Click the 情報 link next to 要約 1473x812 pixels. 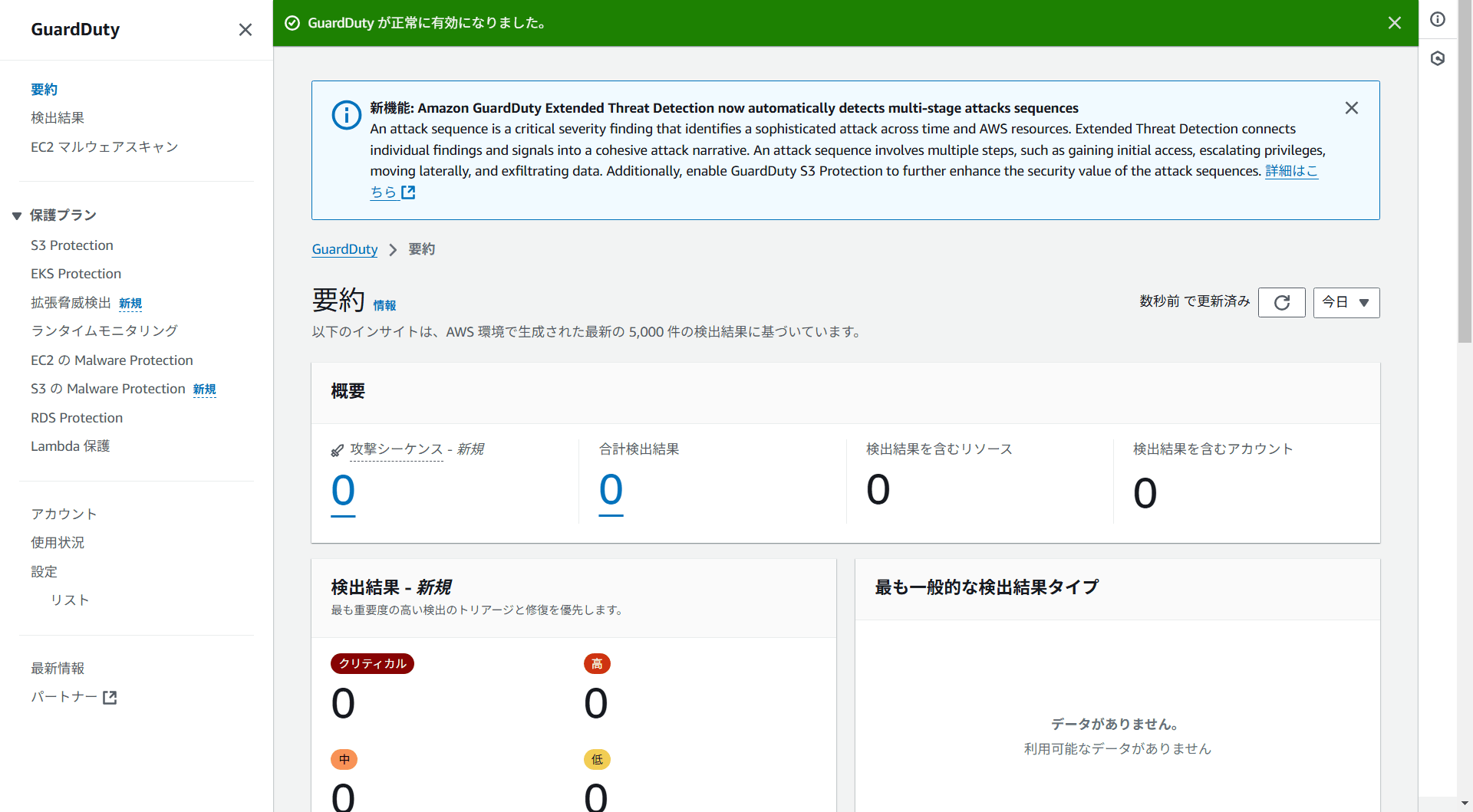point(384,305)
